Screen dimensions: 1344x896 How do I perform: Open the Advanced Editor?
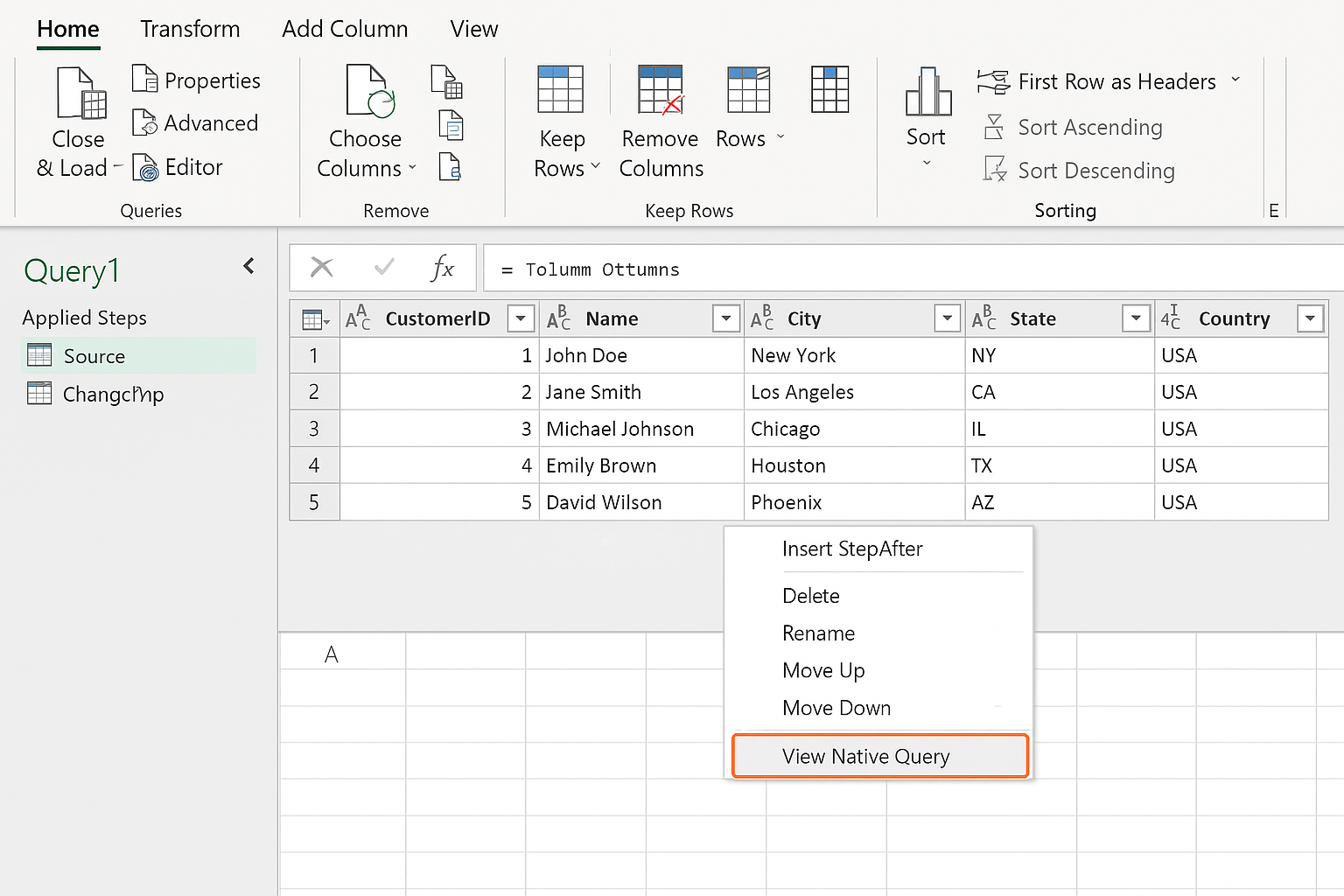(195, 123)
